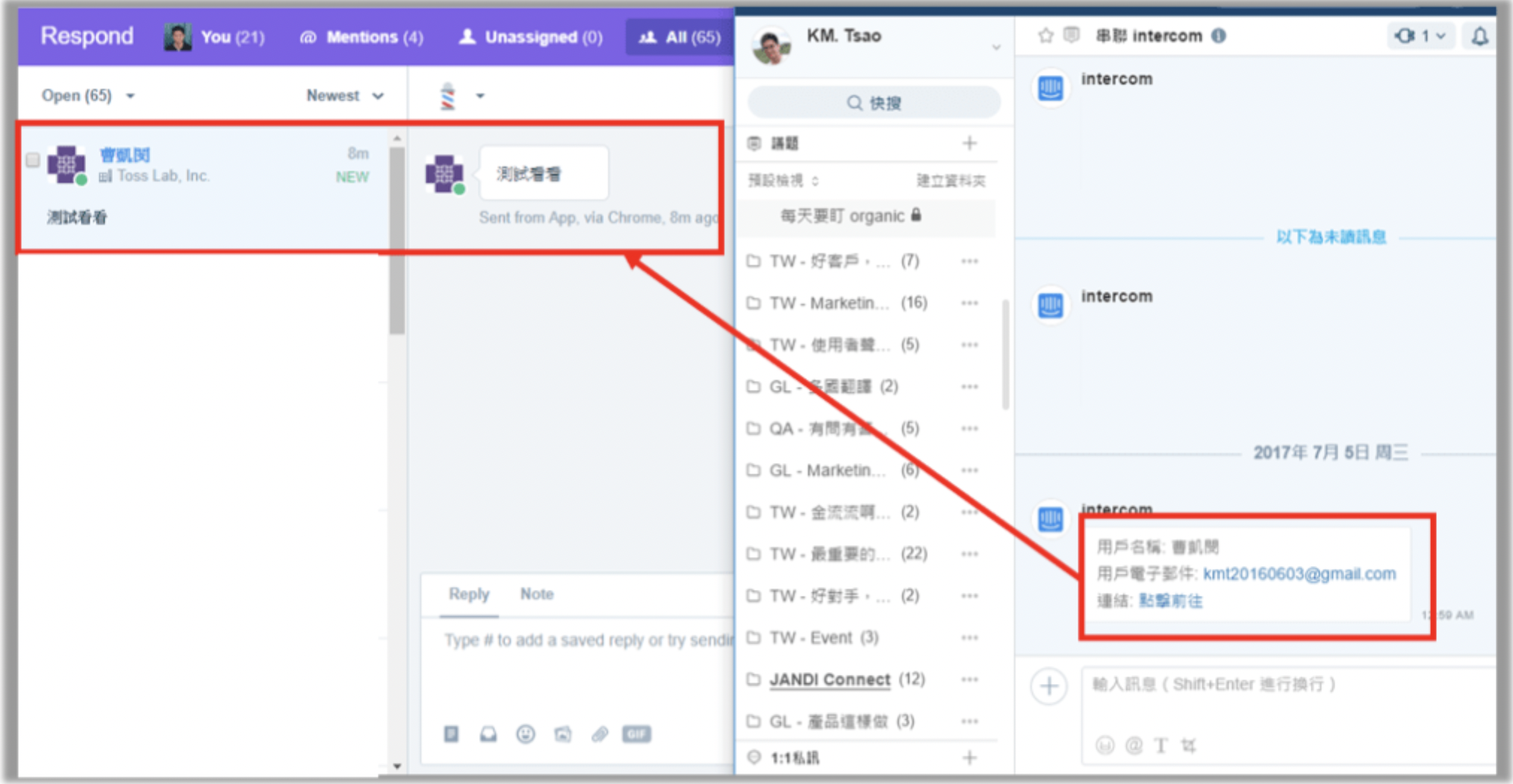Add a new 1:1 chat with plus icon
This screenshot has width=1513, height=784.
point(969,758)
